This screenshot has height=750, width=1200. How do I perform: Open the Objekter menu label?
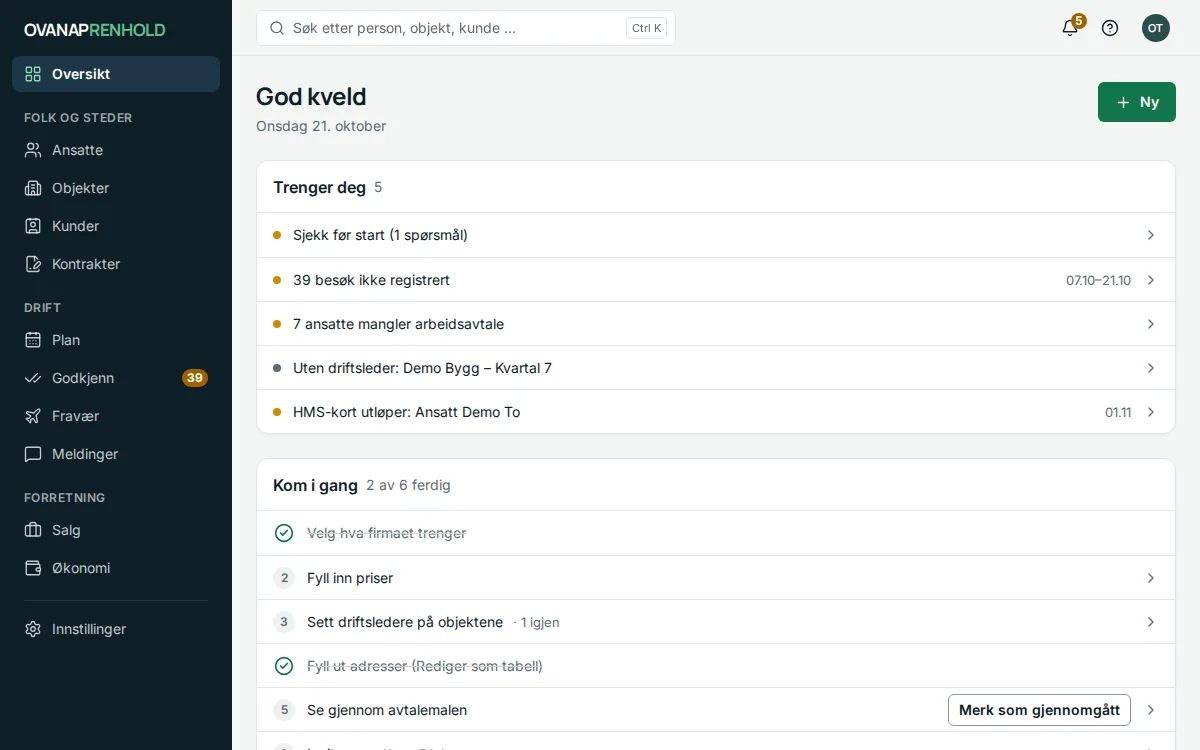coord(80,188)
